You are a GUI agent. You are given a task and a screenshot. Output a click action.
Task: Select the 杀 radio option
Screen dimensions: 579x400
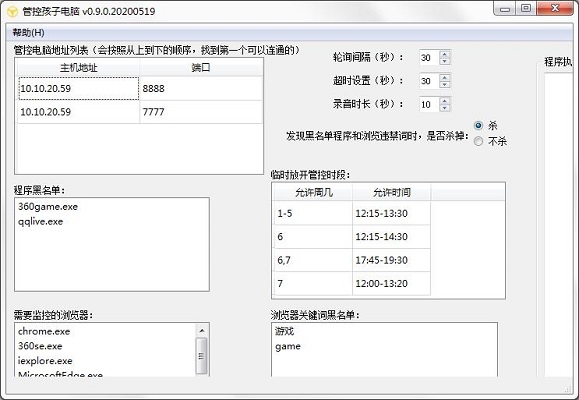pyautogui.click(x=479, y=126)
